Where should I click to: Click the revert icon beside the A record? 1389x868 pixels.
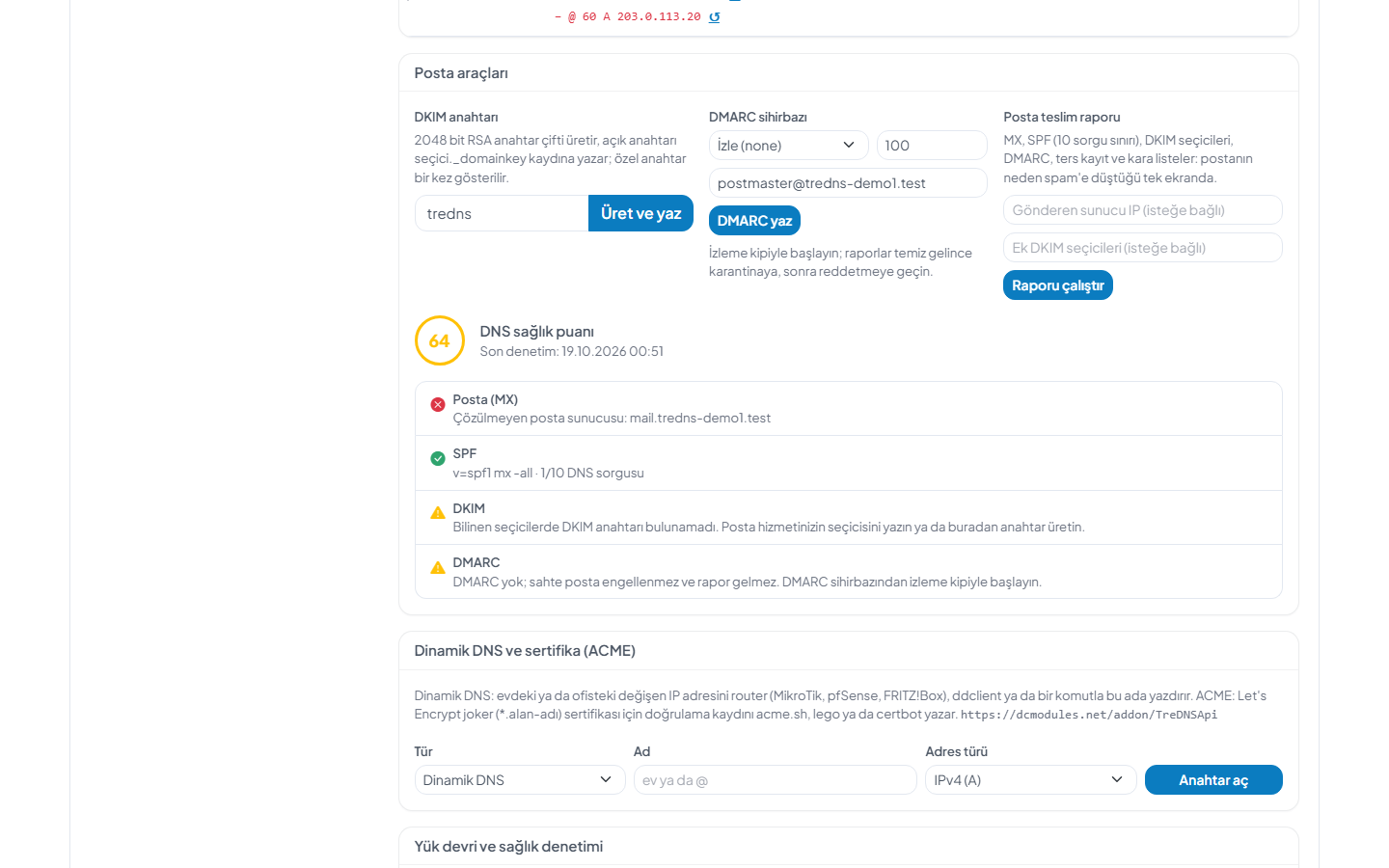tap(714, 16)
